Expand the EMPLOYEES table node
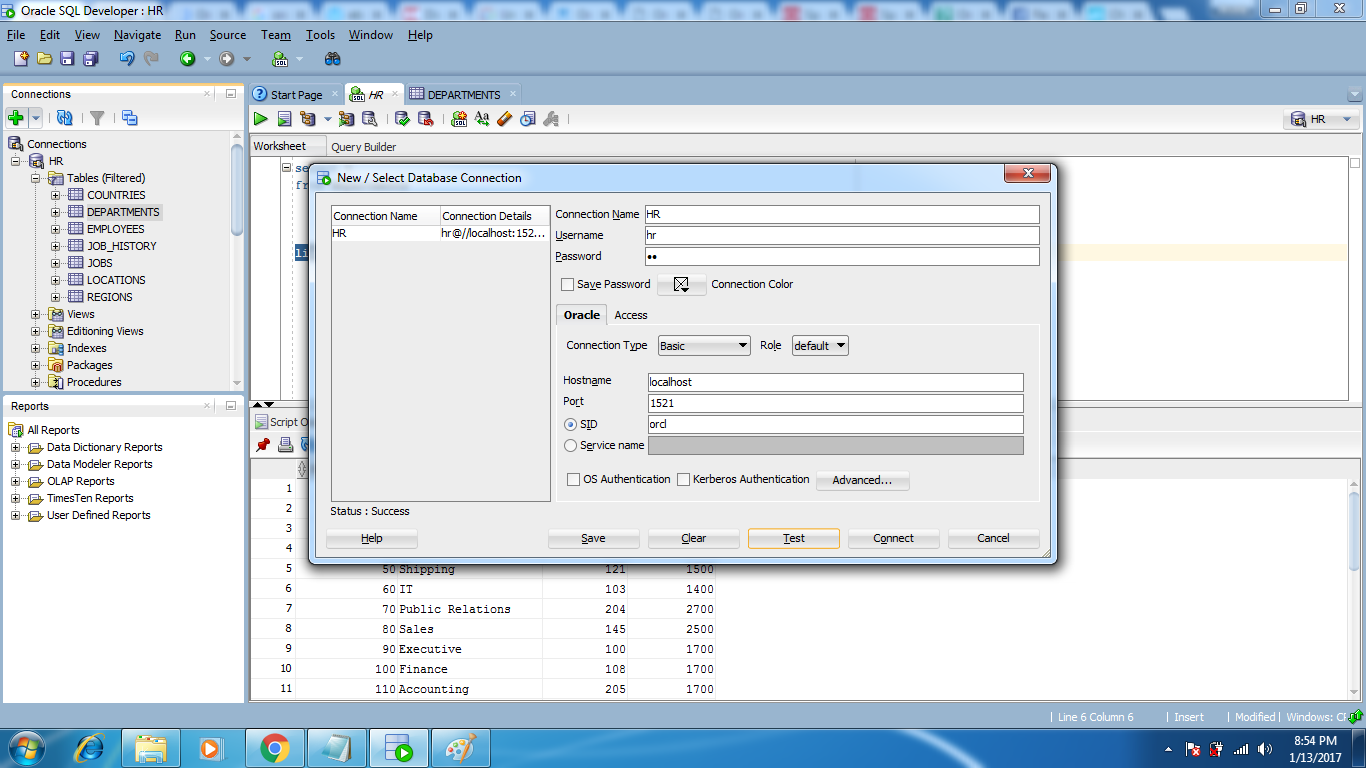The width and height of the screenshot is (1366, 768). [57, 229]
